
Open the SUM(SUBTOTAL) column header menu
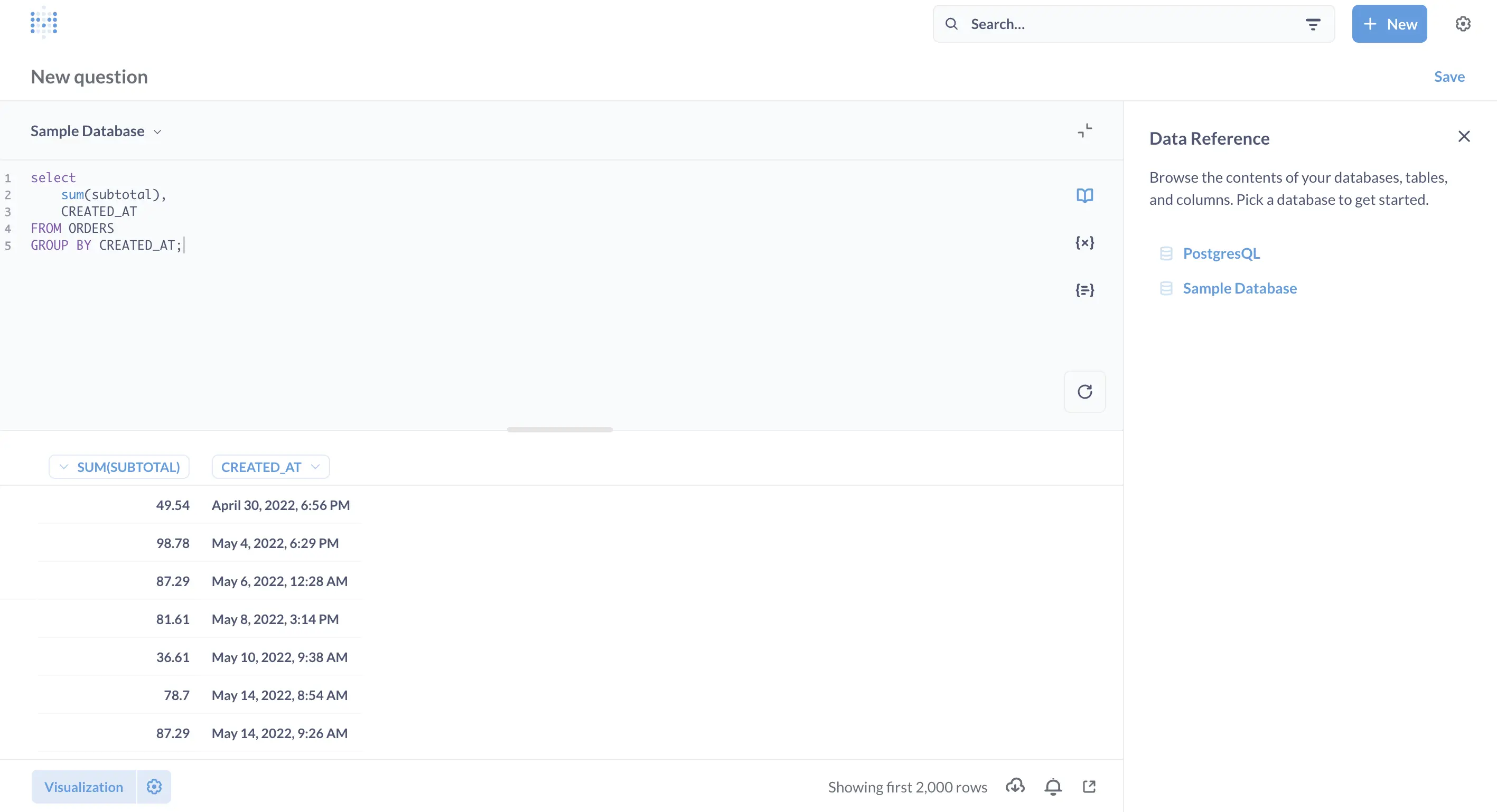point(119,467)
